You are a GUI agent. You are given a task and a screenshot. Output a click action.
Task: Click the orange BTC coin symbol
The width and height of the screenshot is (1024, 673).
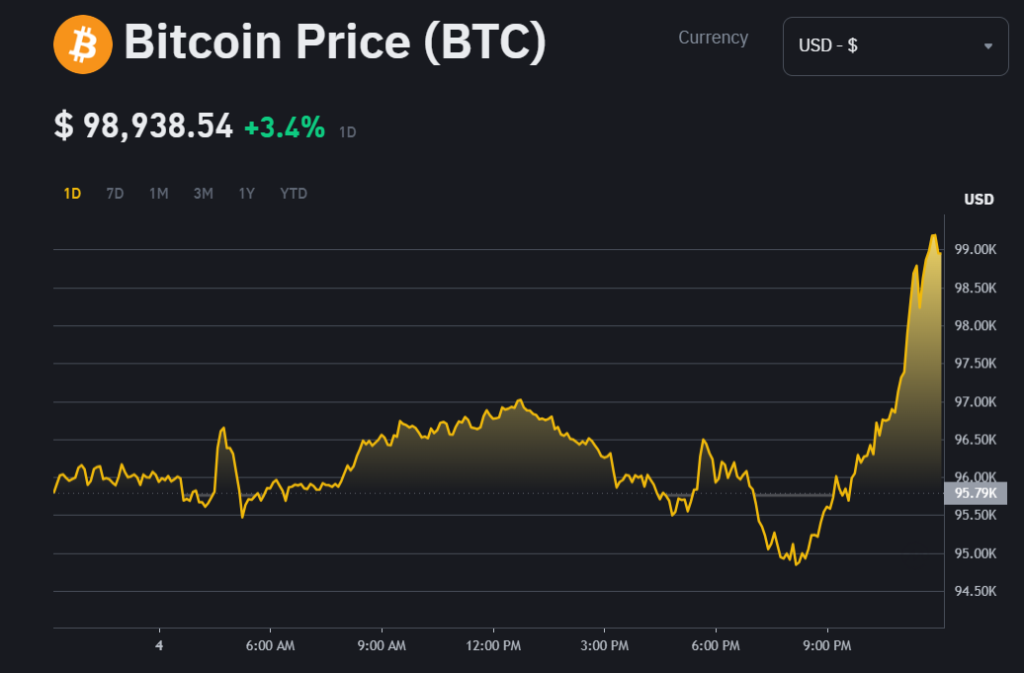81,44
